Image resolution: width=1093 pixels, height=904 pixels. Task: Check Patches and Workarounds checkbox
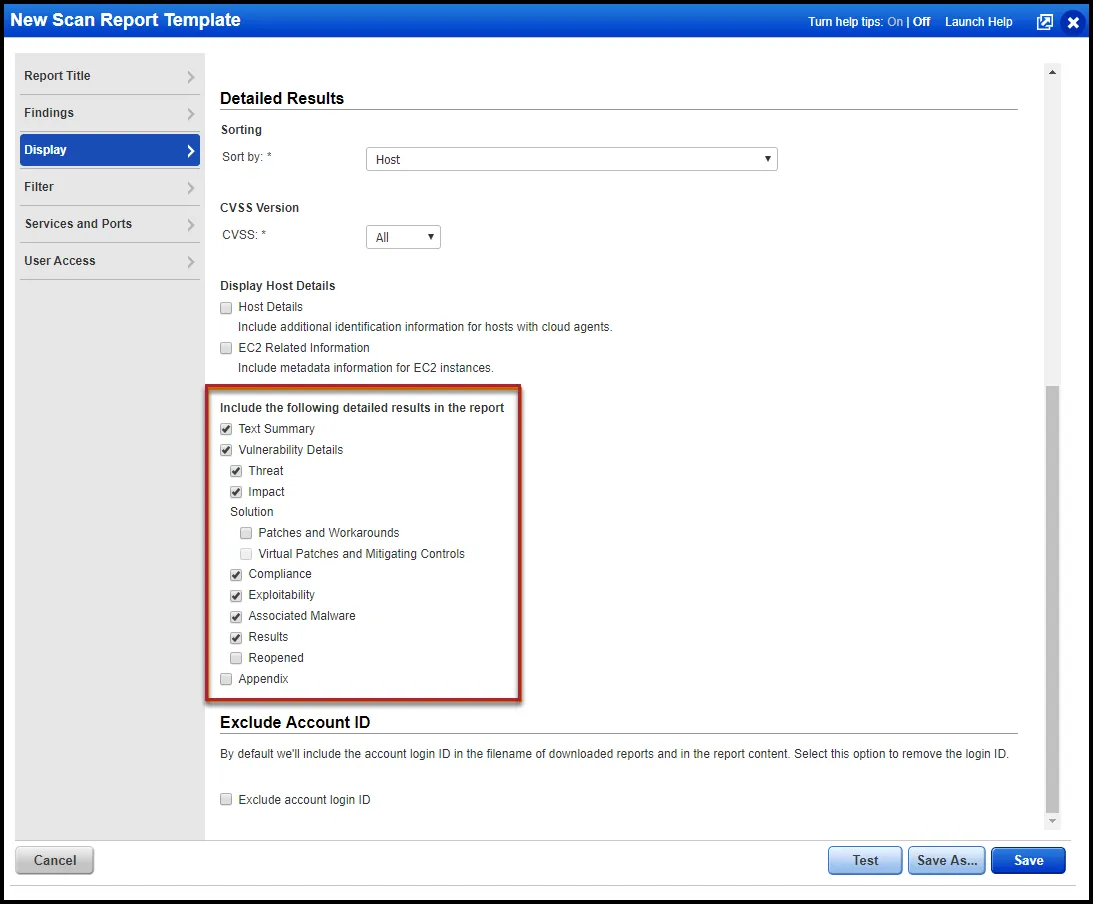246,533
